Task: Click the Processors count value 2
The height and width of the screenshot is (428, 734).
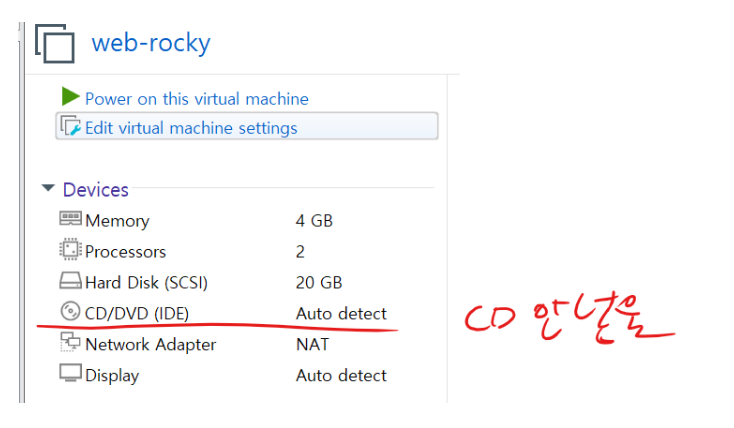Action: [x=301, y=252]
